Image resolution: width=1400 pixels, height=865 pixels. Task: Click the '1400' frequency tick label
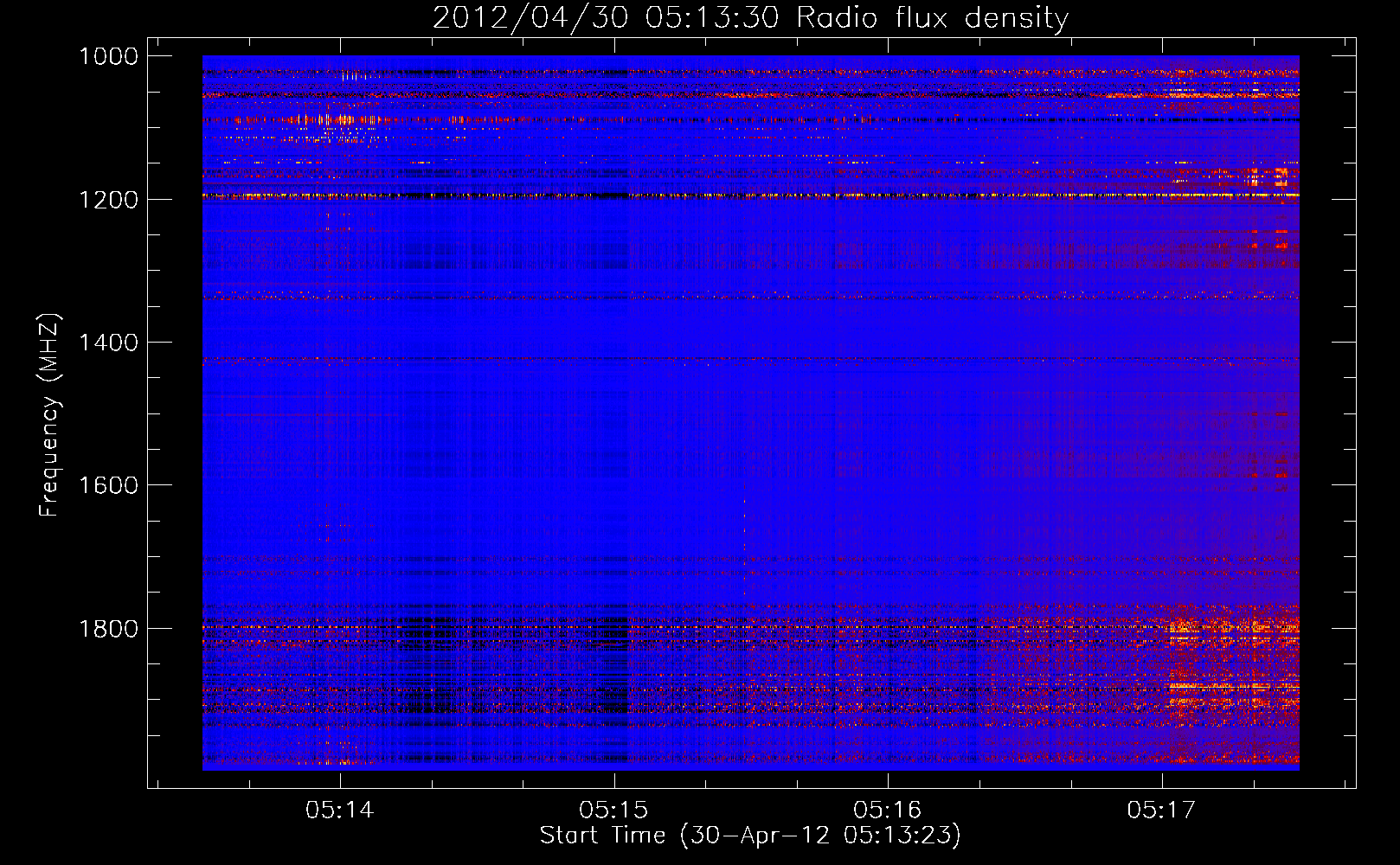(109, 343)
